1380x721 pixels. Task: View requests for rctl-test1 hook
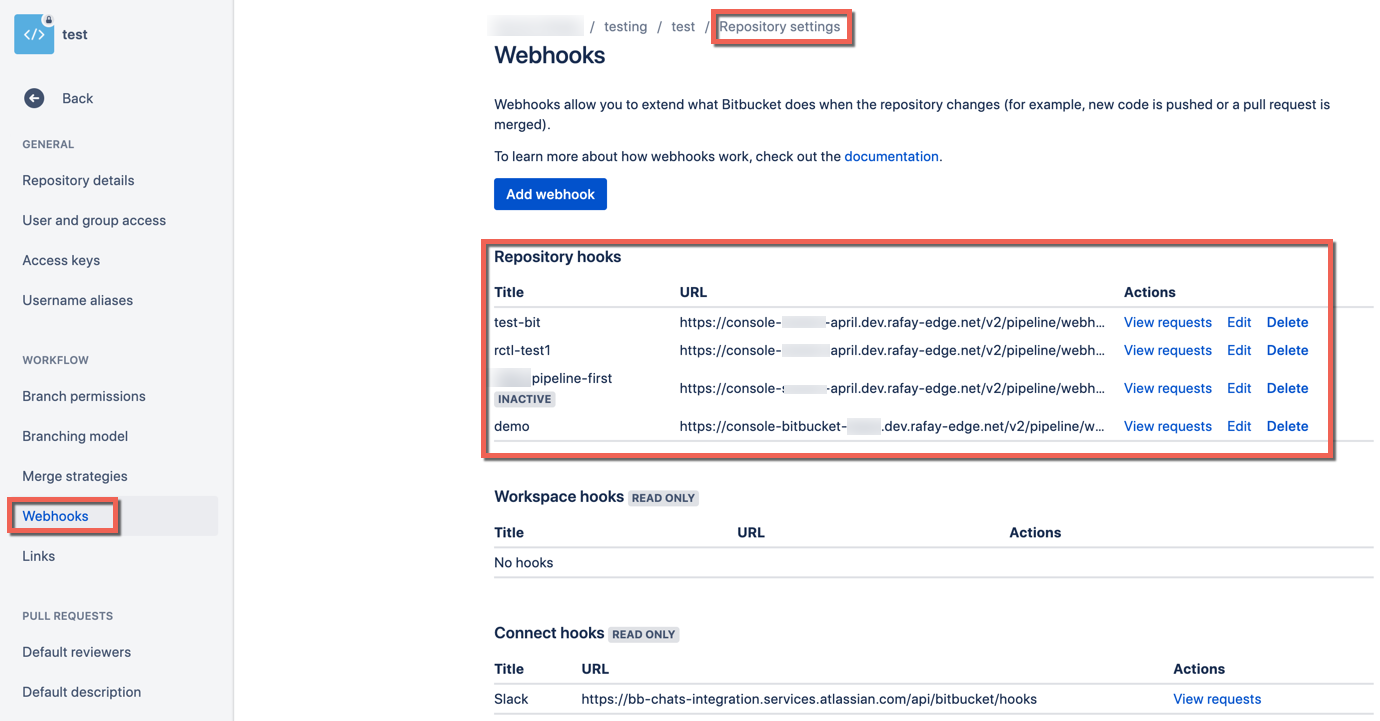1167,350
